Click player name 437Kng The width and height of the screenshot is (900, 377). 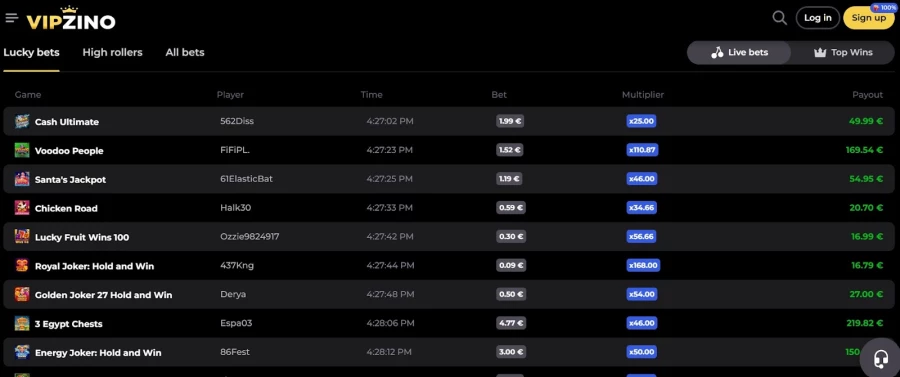point(237,265)
